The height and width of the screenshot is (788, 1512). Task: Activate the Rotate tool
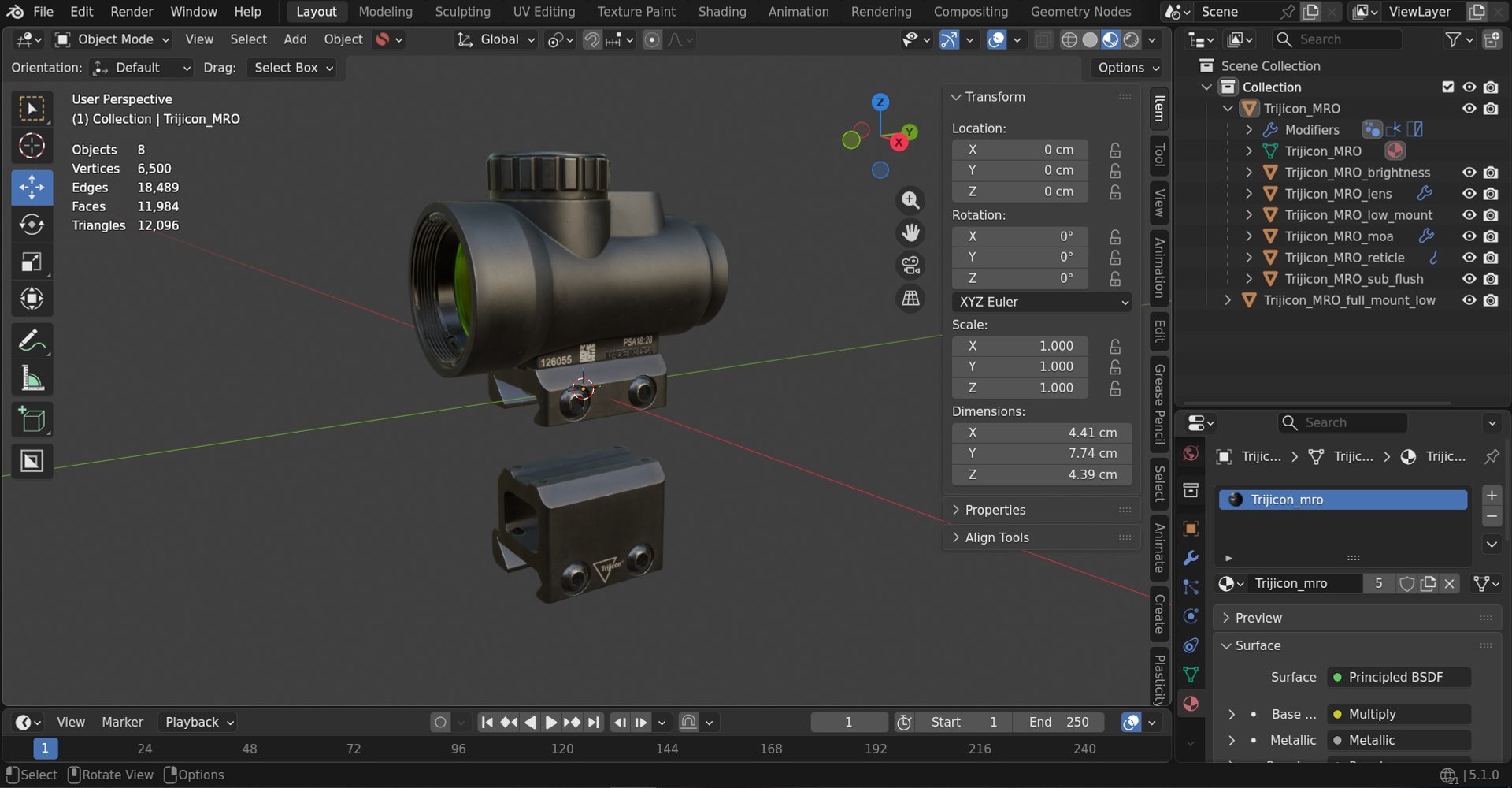31,225
